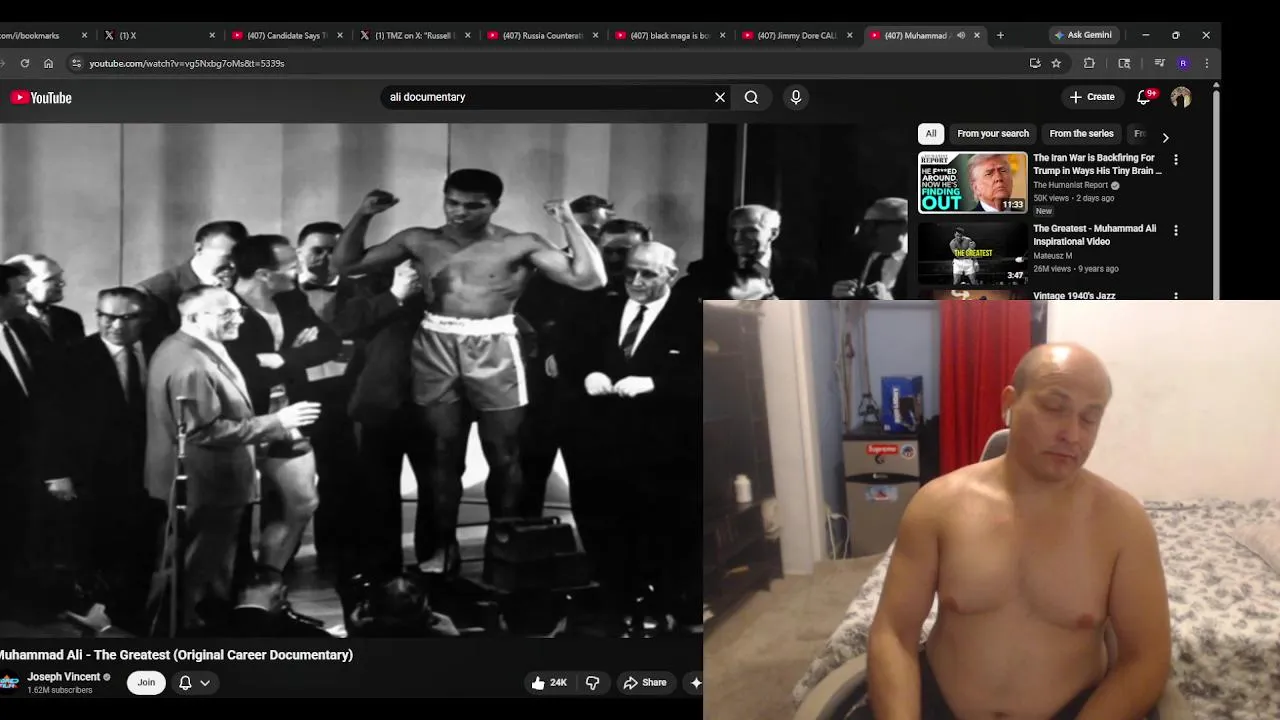The height and width of the screenshot is (720, 1280).
Task: Like the video, 24K
Action: tap(549, 683)
